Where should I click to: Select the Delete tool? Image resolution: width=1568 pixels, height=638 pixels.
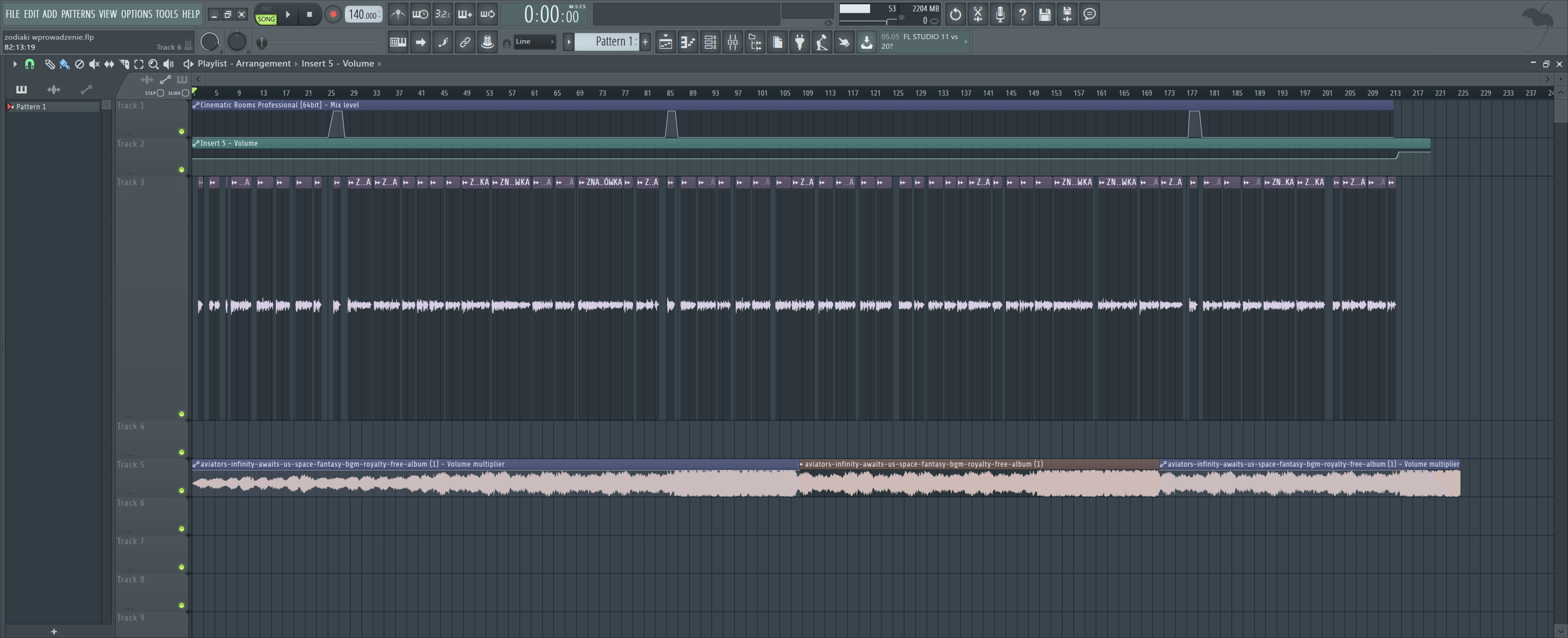(x=79, y=64)
